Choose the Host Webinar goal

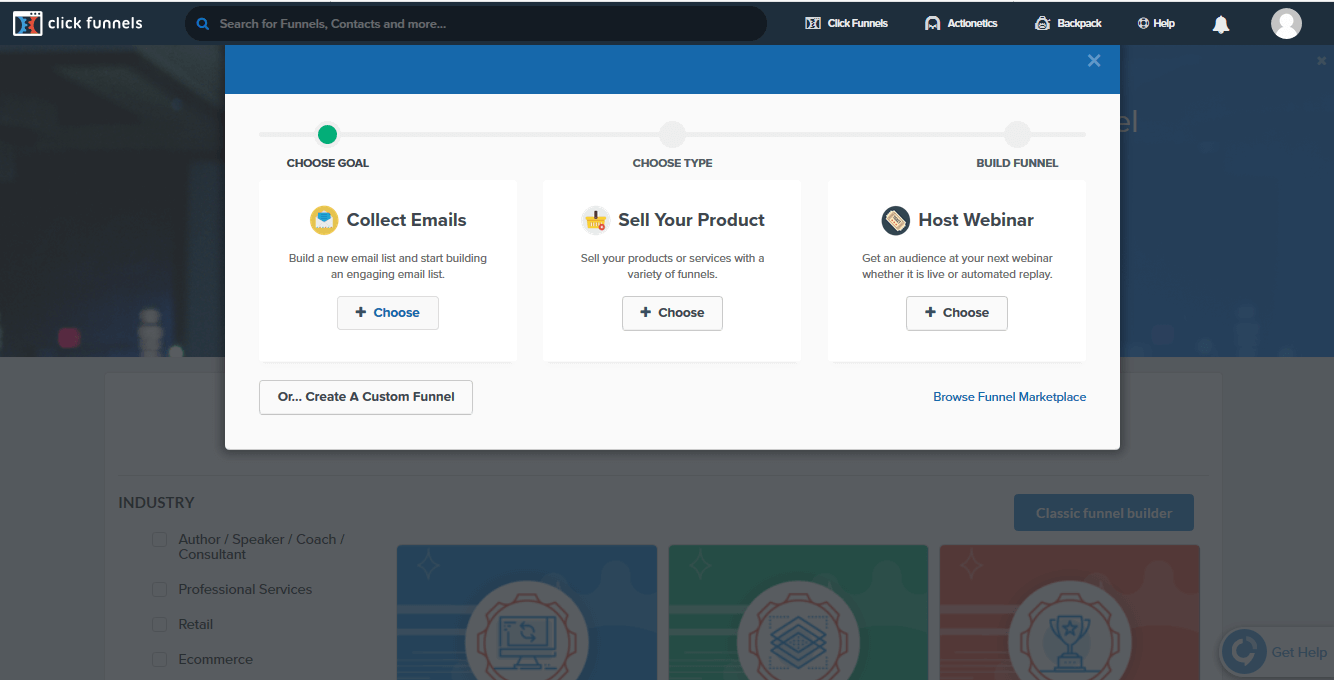pyautogui.click(x=957, y=313)
